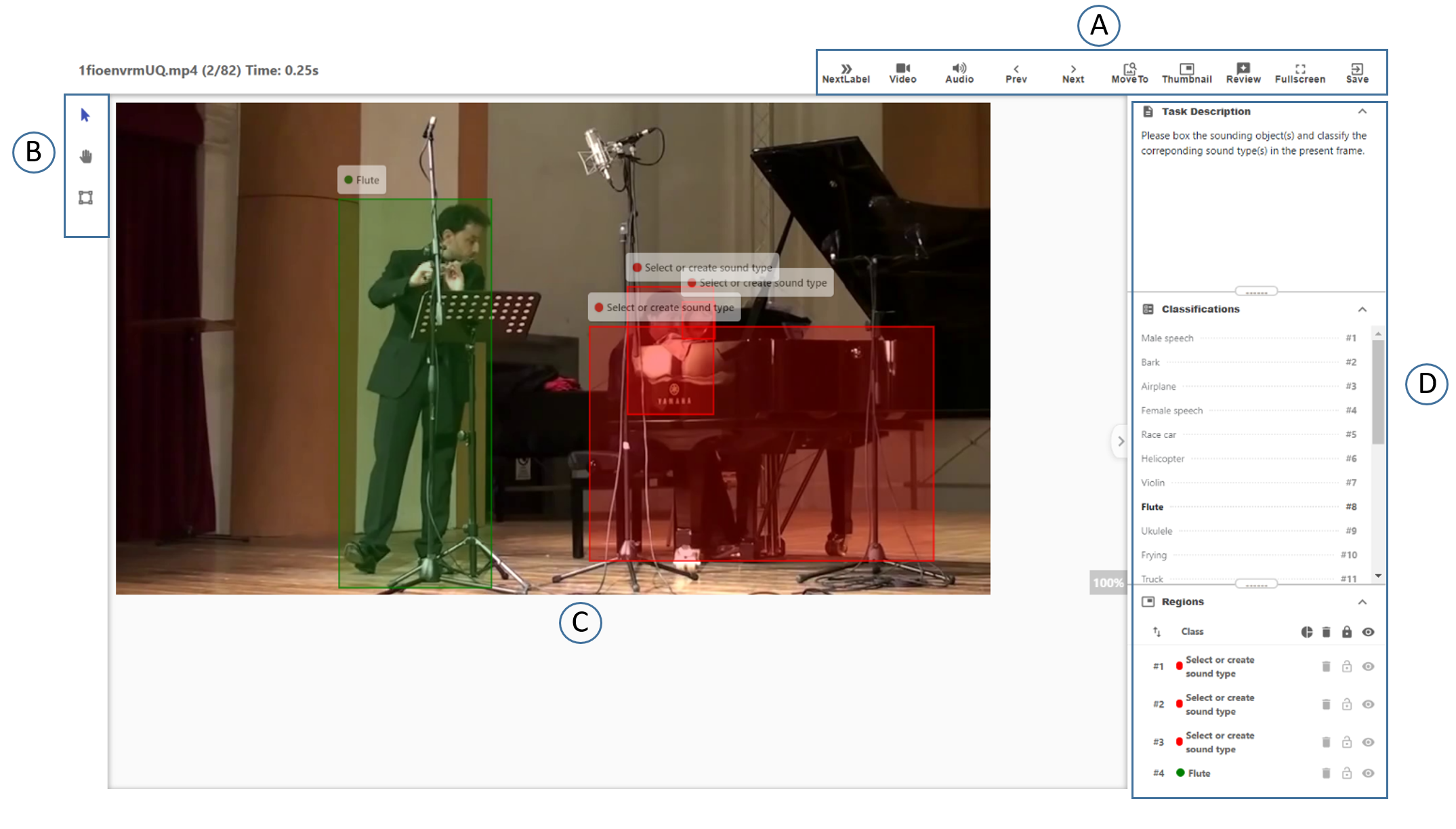Lock region #2

point(1347,704)
